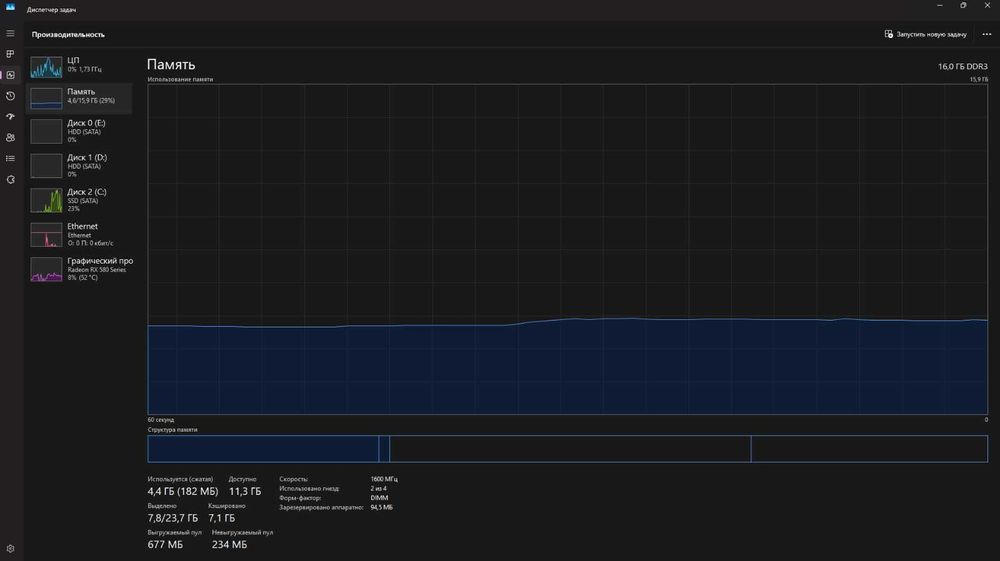Click the 16,0 ГБ DDR3 label
The width and height of the screenshot is (1000, 561).
pos(962,66)
